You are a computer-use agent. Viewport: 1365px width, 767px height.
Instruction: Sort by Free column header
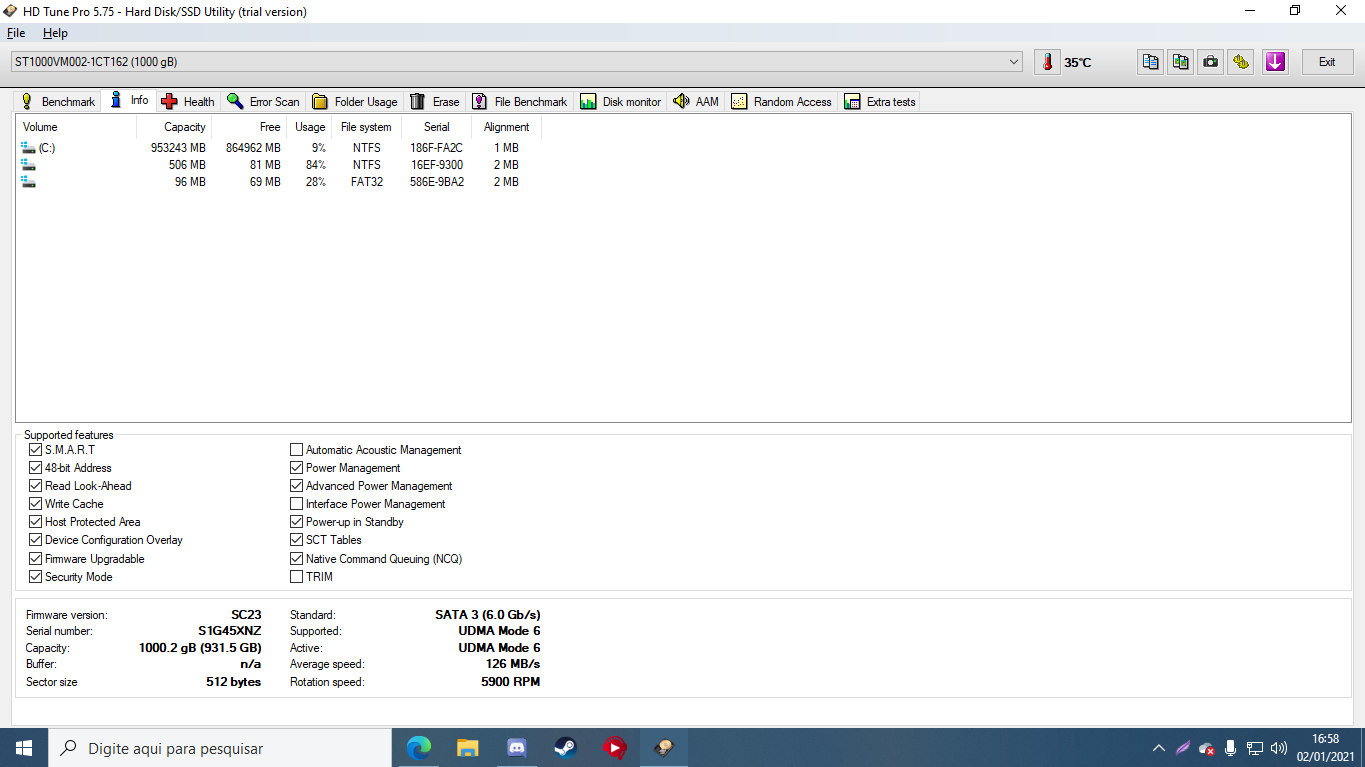[249, 127]
